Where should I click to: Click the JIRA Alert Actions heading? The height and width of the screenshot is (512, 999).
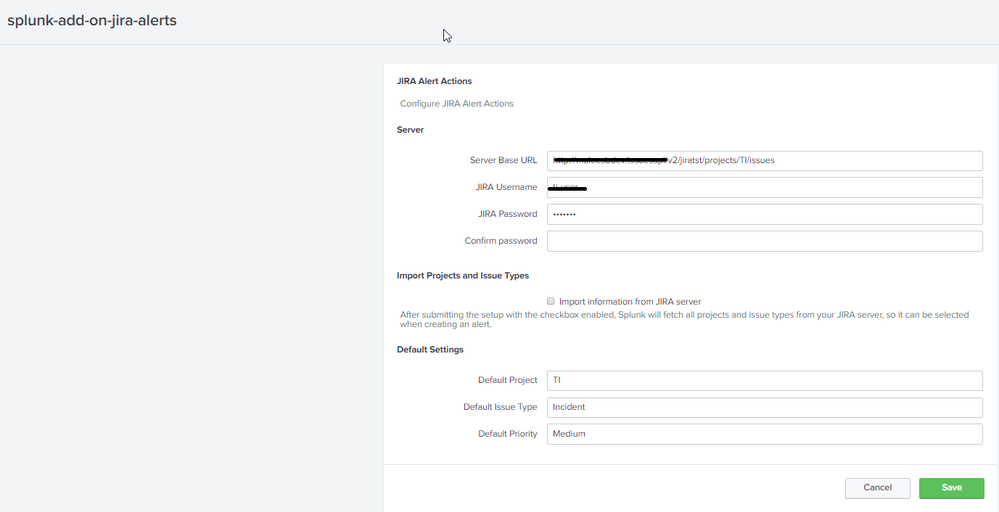coord(434,81)
